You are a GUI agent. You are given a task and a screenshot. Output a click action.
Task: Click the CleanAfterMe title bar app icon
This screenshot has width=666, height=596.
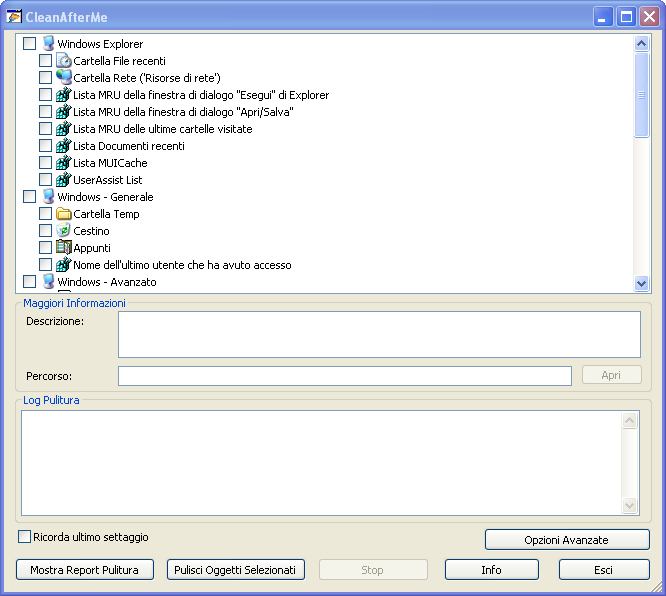[14, 17]
